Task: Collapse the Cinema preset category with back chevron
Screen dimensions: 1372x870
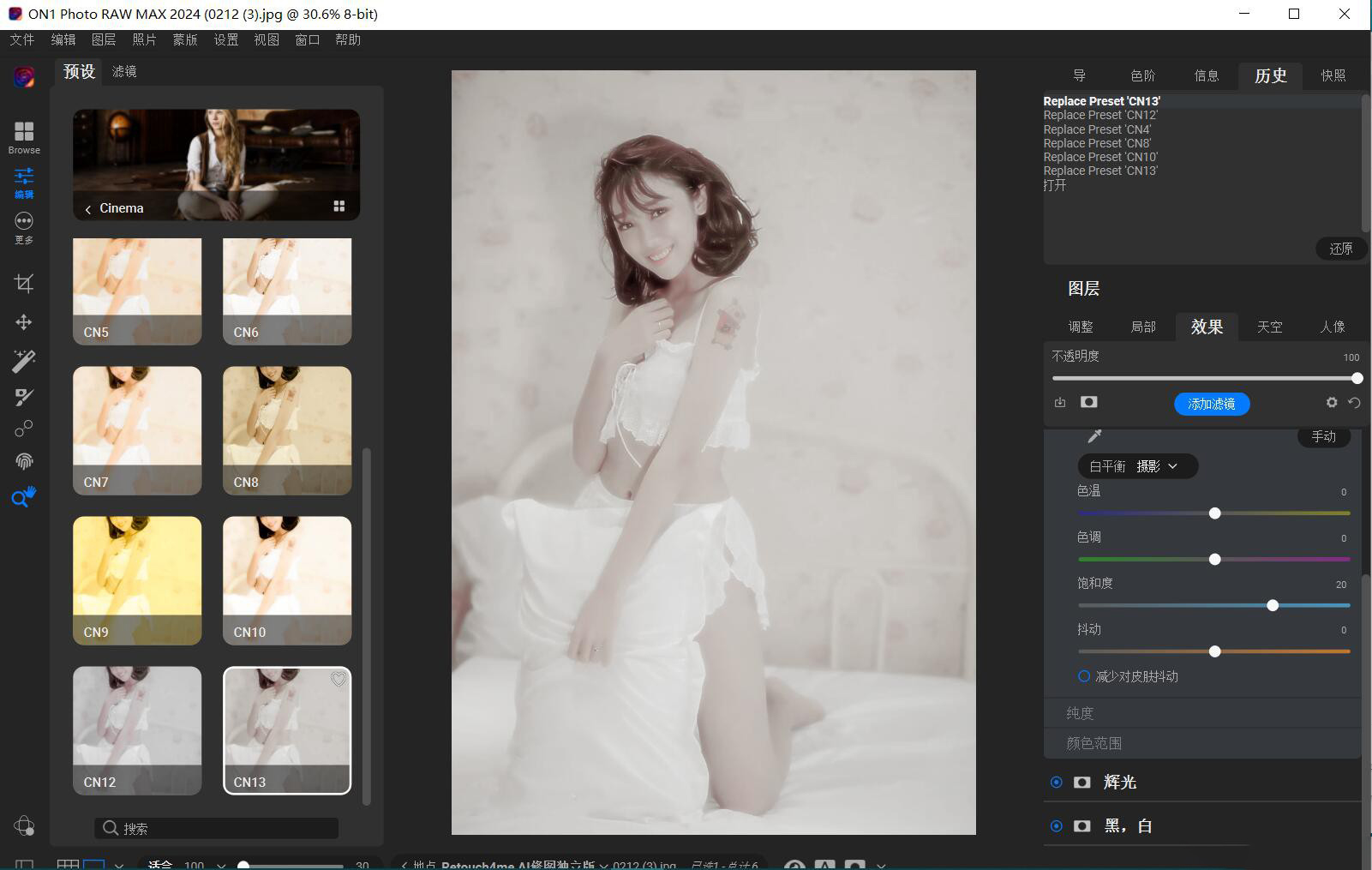Action: [x=87, y=208]
